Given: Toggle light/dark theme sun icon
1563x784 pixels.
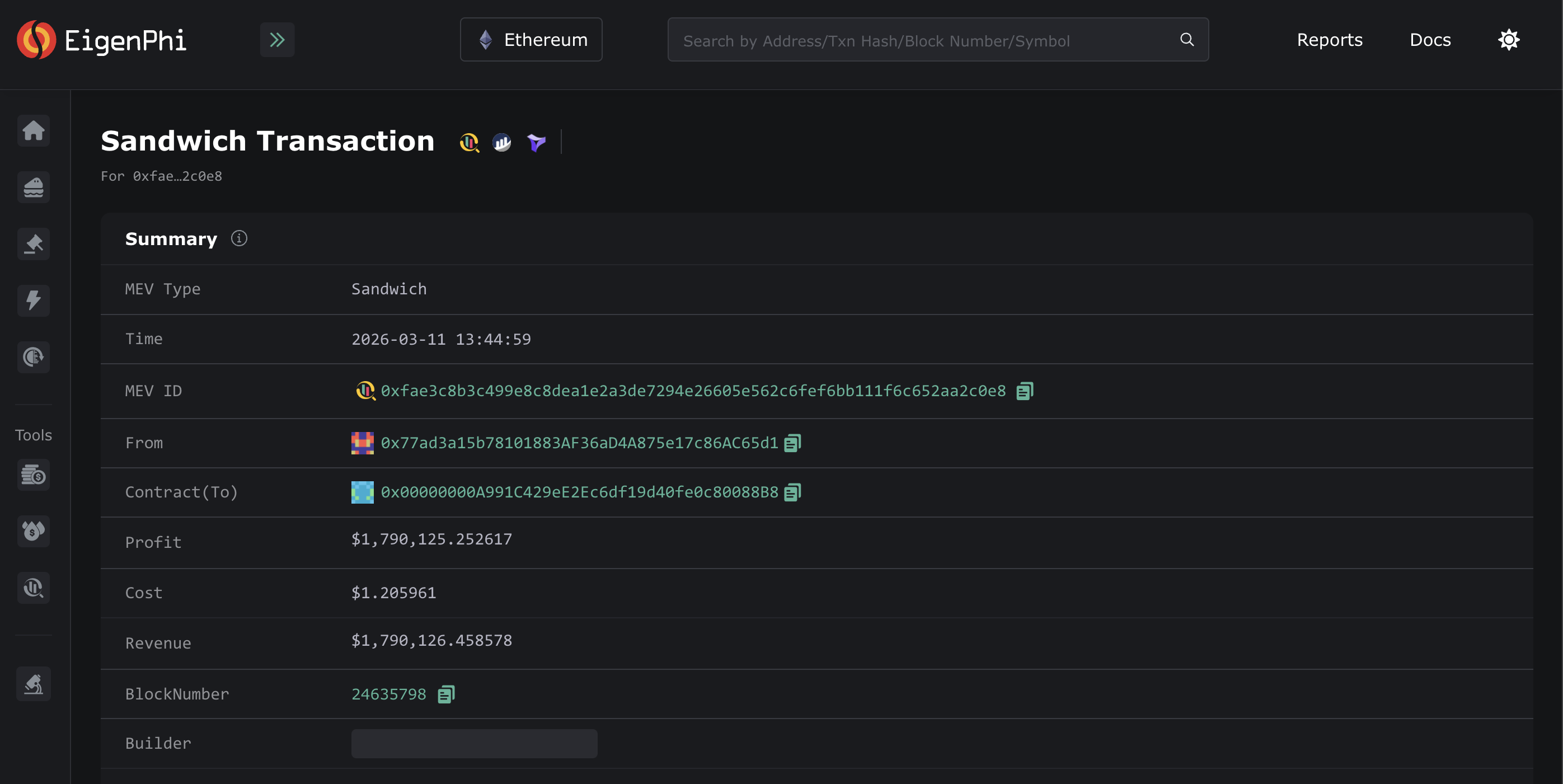Looking at the screenshot, I should [1508, 40].
